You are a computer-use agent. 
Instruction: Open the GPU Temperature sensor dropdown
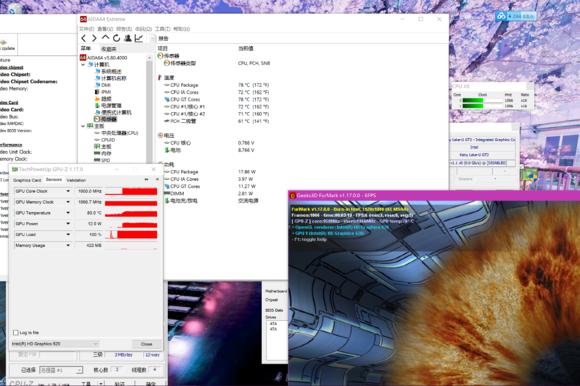tap(68, 213)
